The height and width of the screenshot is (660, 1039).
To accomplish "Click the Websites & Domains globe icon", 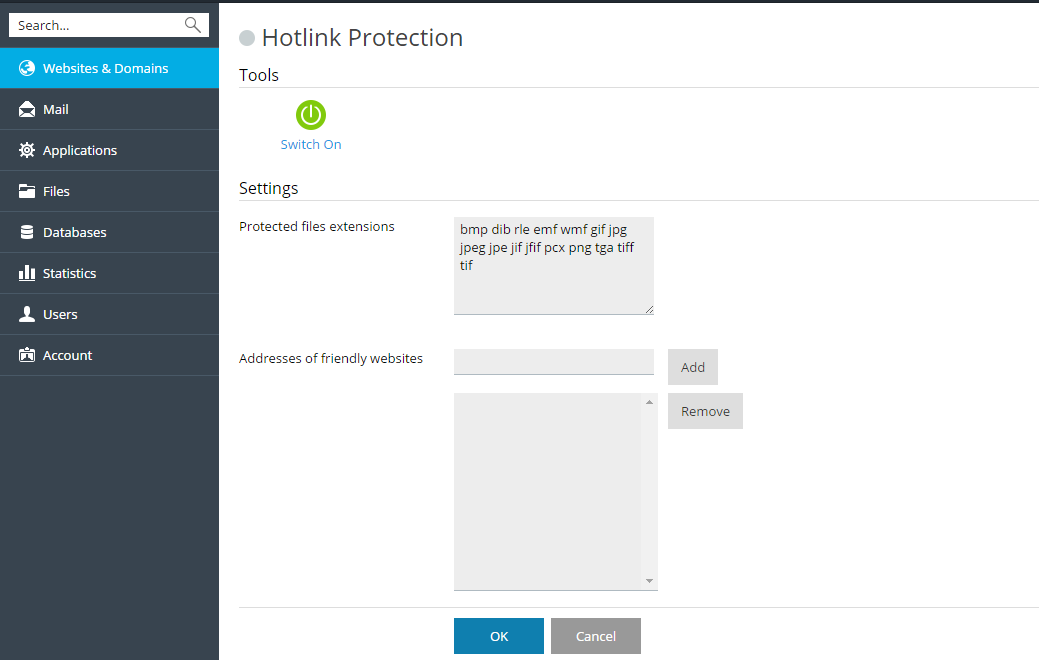I will tap(27, 69).
